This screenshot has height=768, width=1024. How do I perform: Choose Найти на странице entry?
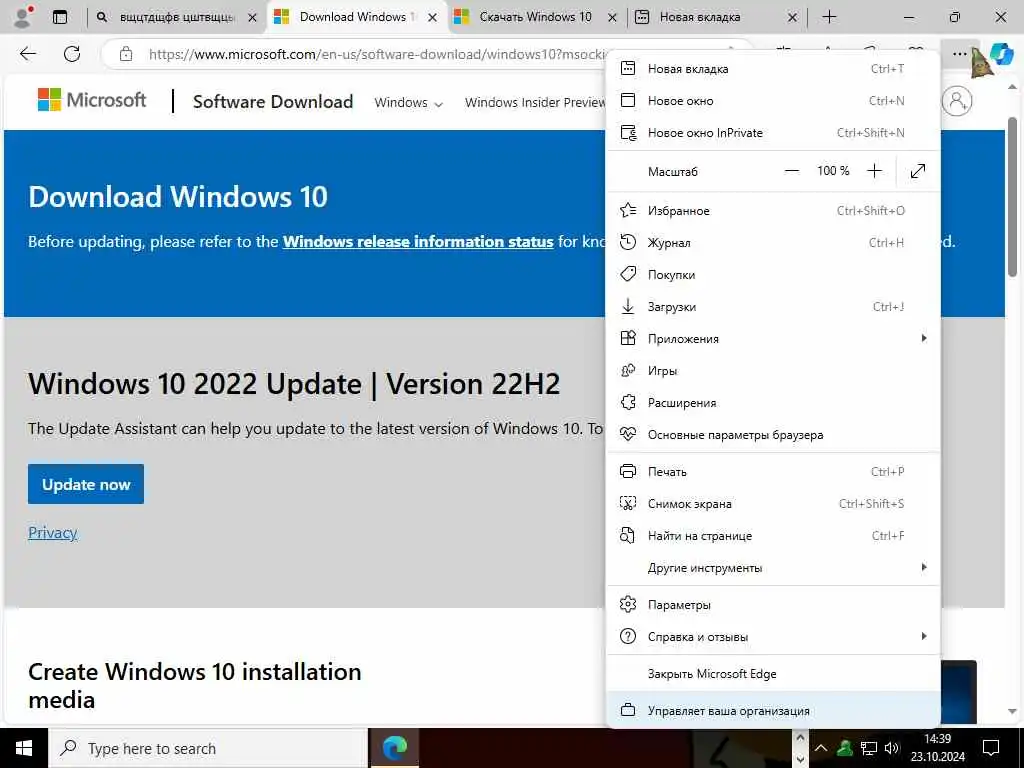(773, 536)
